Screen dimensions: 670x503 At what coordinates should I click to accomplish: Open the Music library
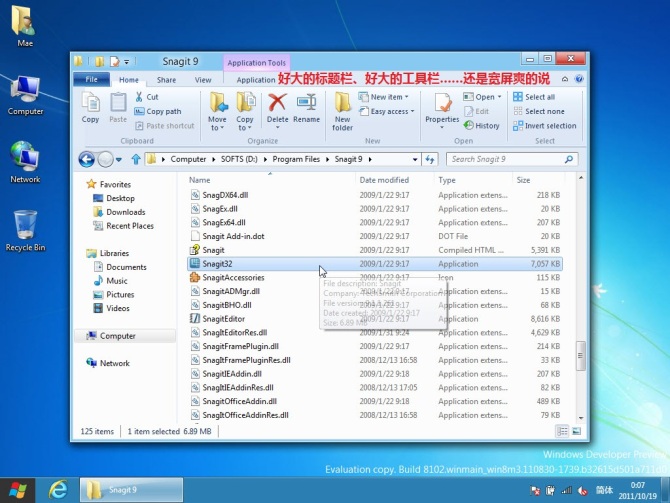coord(111,281)
